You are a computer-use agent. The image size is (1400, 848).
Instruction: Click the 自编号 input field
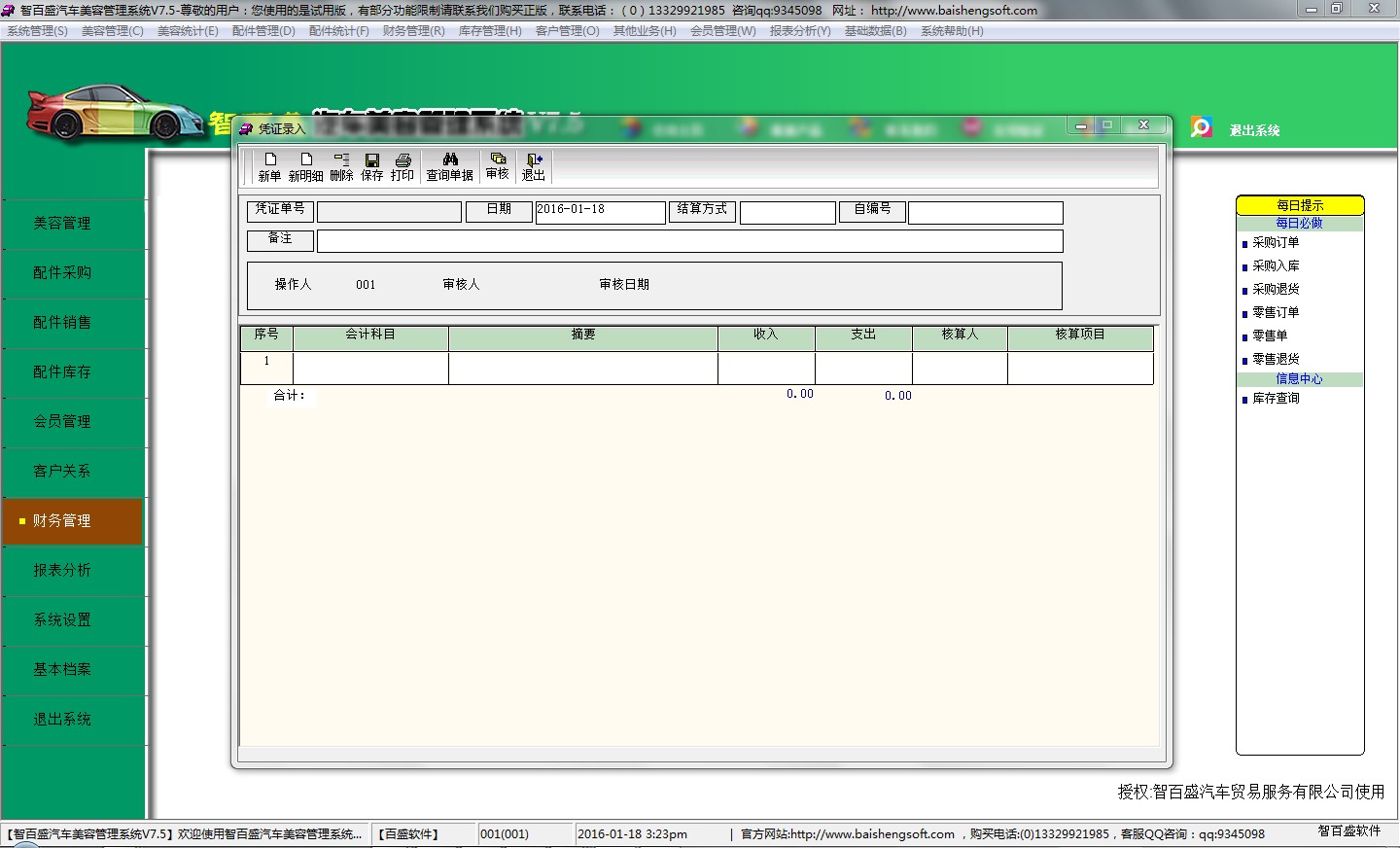click(x=985, y=212)
